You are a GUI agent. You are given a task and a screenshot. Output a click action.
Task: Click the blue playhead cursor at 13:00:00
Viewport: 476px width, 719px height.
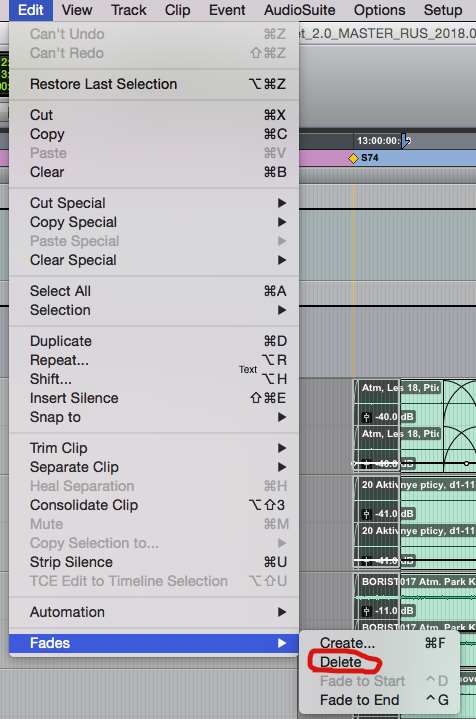(405, 141)
